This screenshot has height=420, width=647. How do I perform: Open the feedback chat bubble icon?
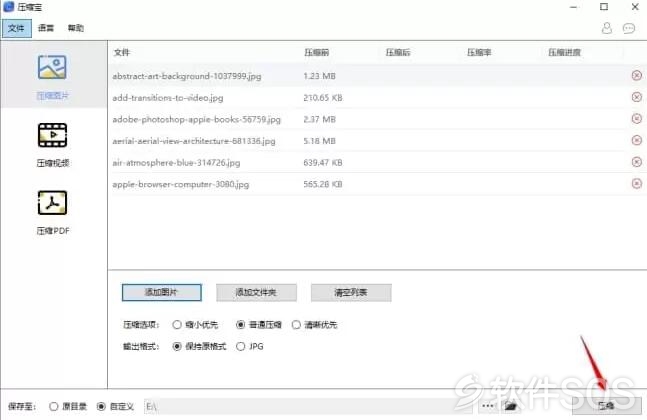point(629,28)
